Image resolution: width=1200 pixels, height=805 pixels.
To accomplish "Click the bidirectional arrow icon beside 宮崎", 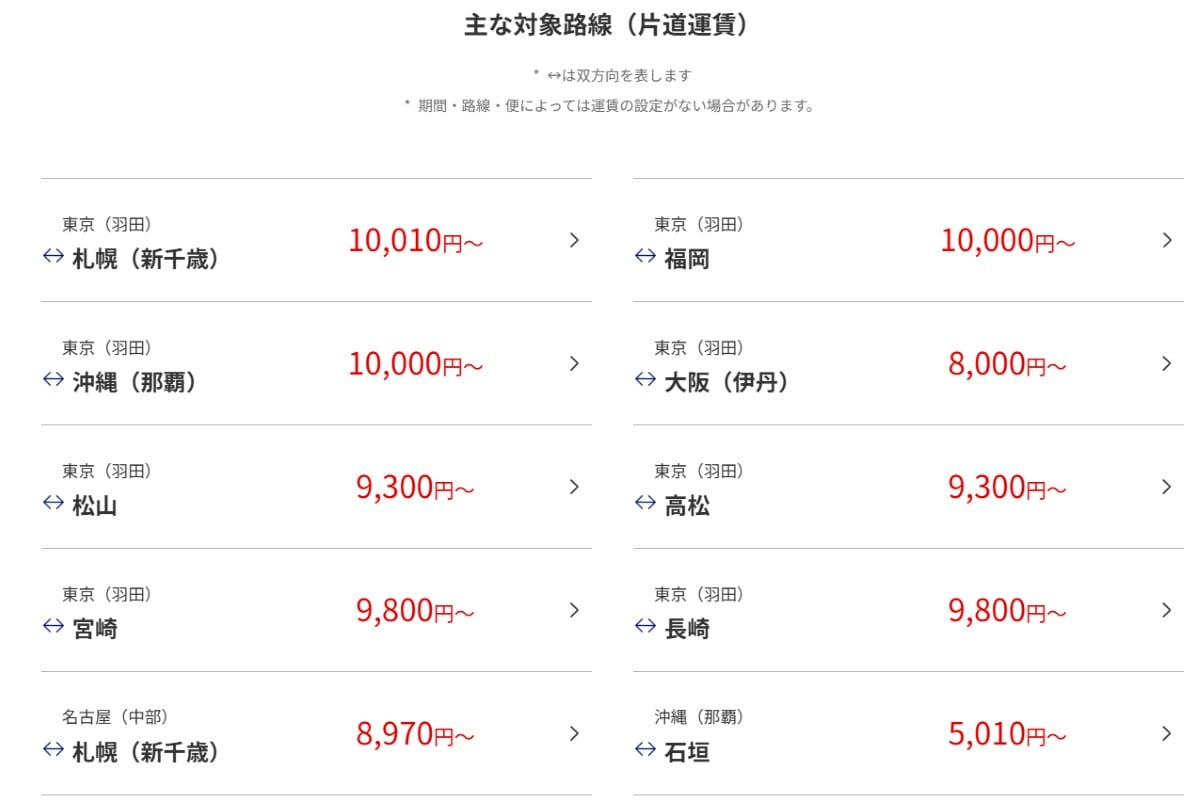I will point(53,626).
